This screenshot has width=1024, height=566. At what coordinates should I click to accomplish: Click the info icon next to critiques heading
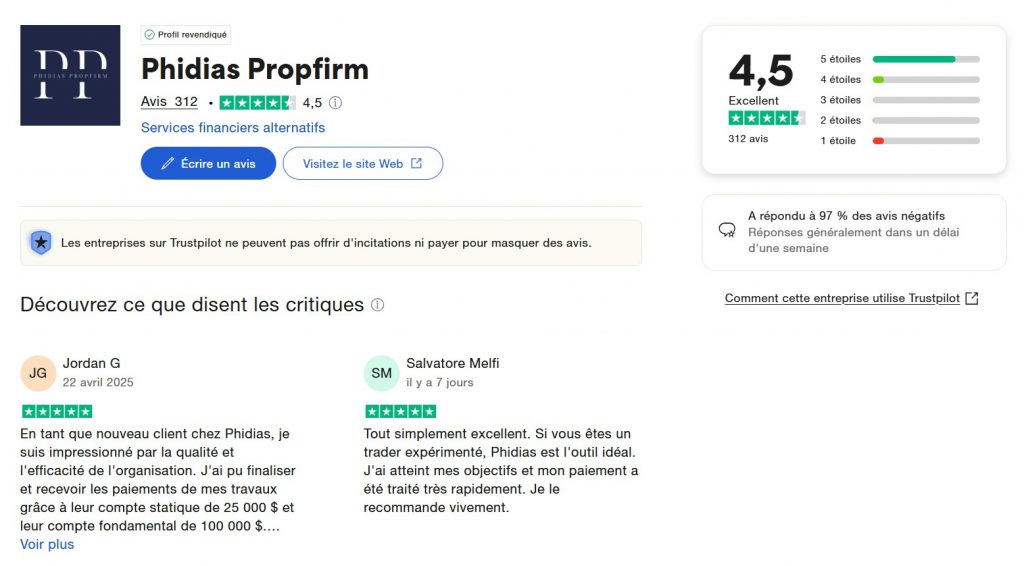(377, 305)
